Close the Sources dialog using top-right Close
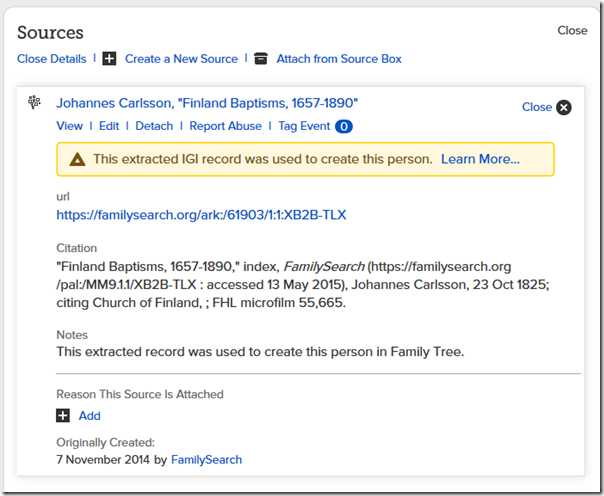The width and height of the screenshot is (604, 496). [572, 31]
